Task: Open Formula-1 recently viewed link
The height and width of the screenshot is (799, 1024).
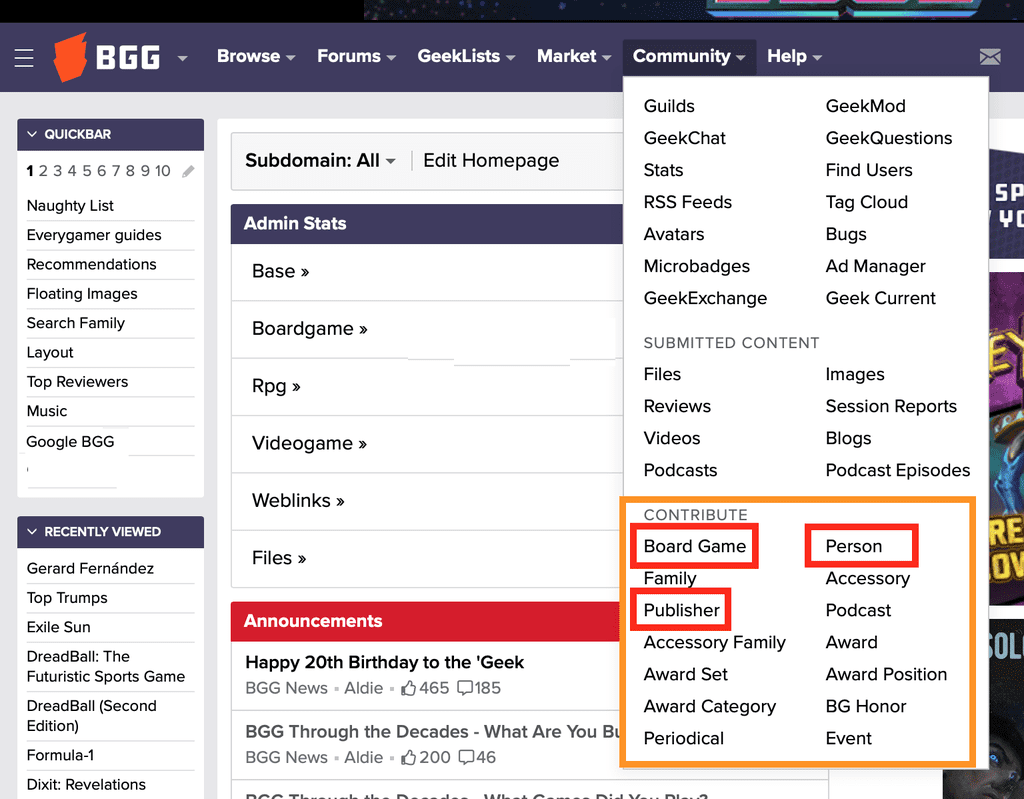Action: (60, 755)
